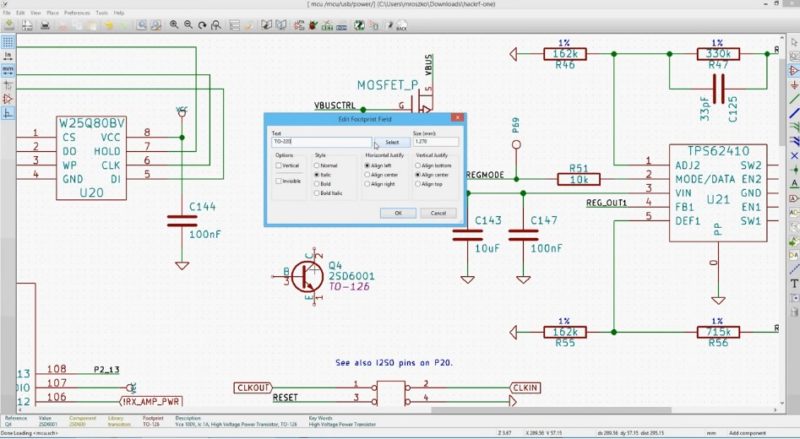
Task: Click the MOSFET_P component label
Action: [388, 85]
